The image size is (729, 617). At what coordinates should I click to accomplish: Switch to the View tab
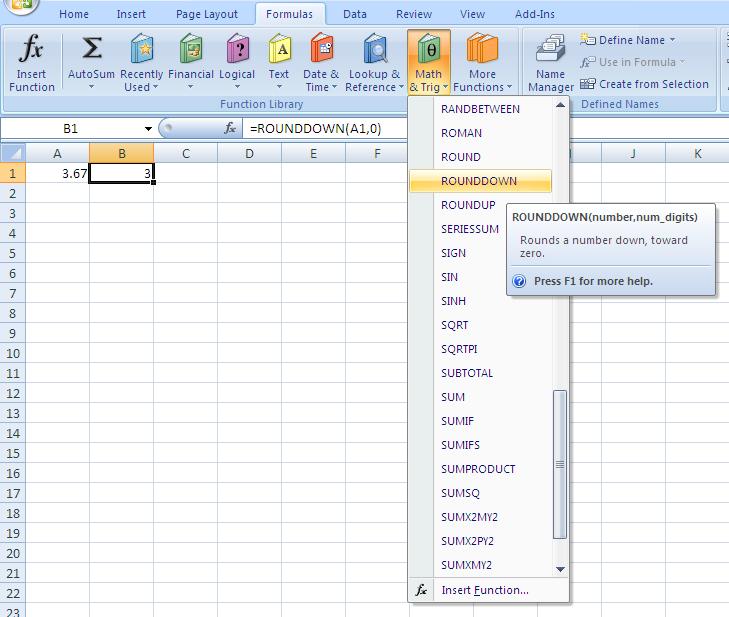point(472,14)
